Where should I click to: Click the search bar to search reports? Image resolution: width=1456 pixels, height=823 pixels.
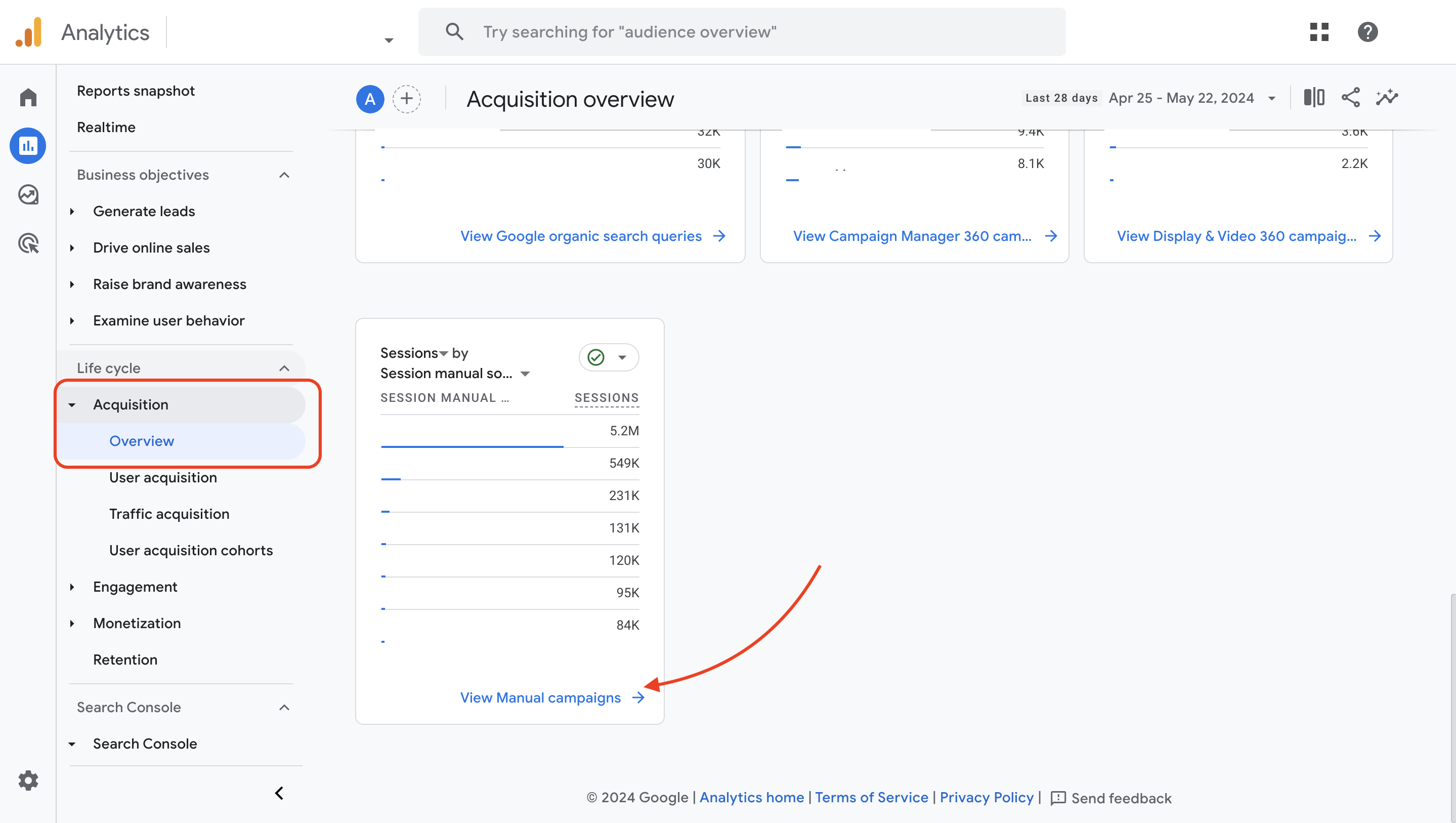pyautogui.click(x=742, y=32)
